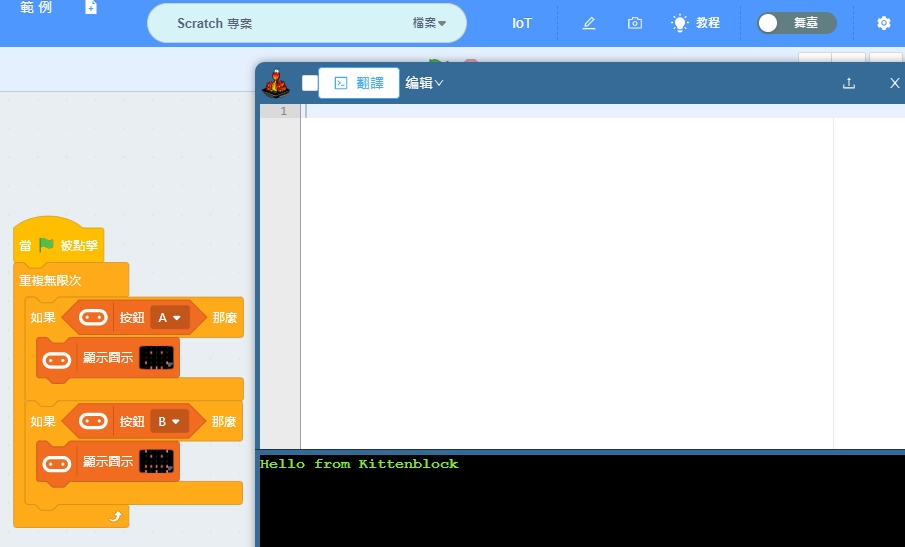The width and height of the screenshot is (905, 547).
Task: Click line 1 in the code editor
Action: point(560,111)
